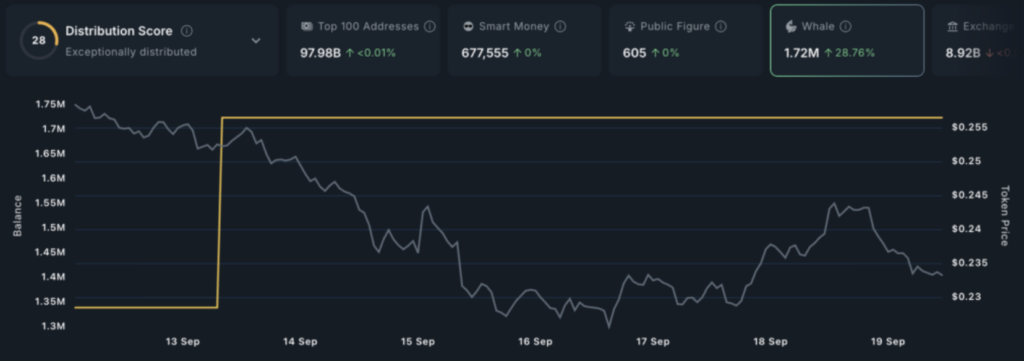Click the Public Figure badge icon
Screen dimensions: 1024x361
[x=630, y=27]
